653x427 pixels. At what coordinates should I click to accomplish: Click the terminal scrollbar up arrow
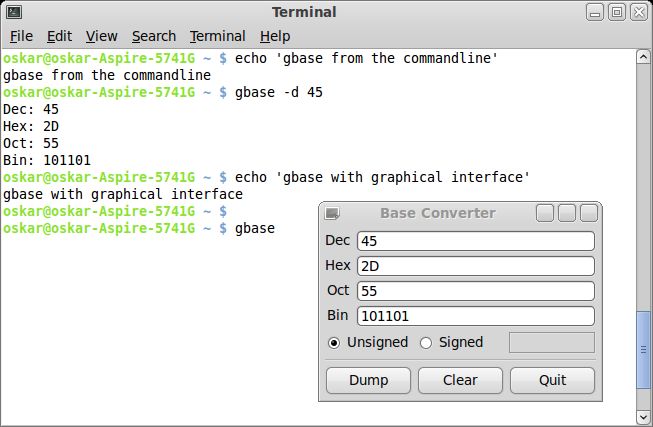(643, 56)
